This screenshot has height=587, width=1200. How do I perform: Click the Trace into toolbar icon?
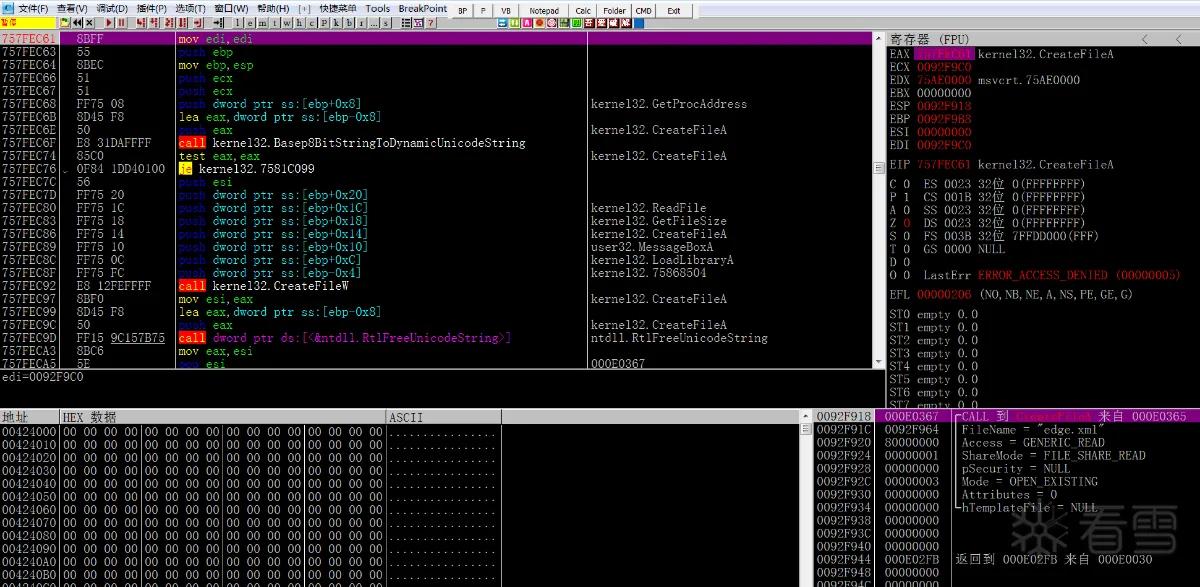[x=168, y=22]
